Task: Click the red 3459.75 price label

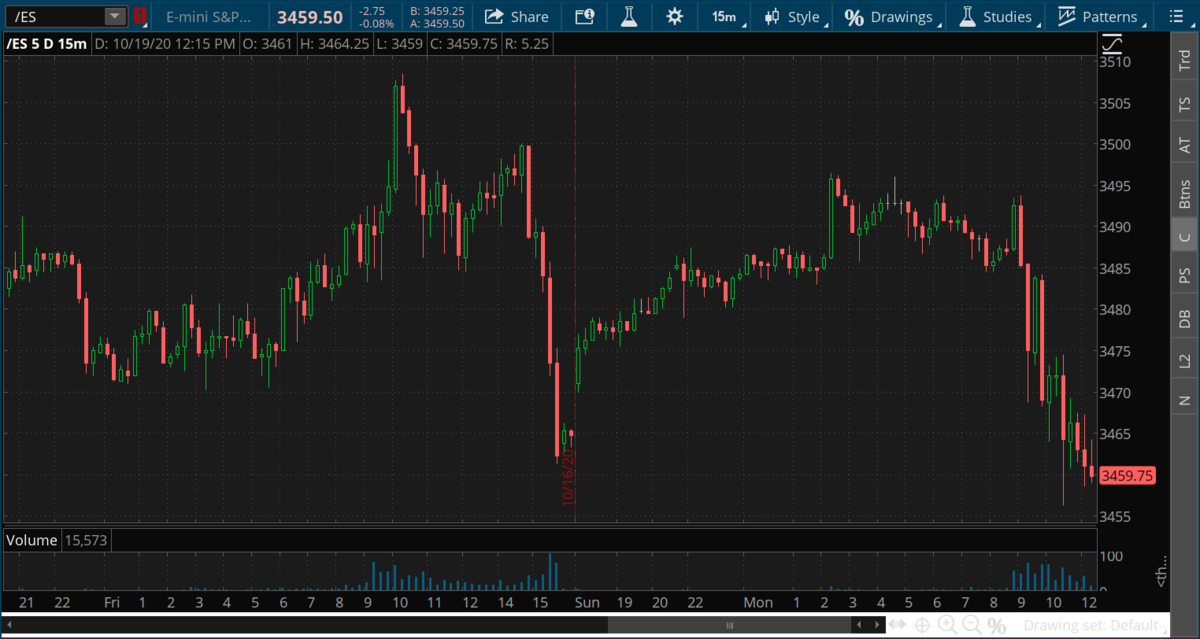Action: tap(1126, 476)
